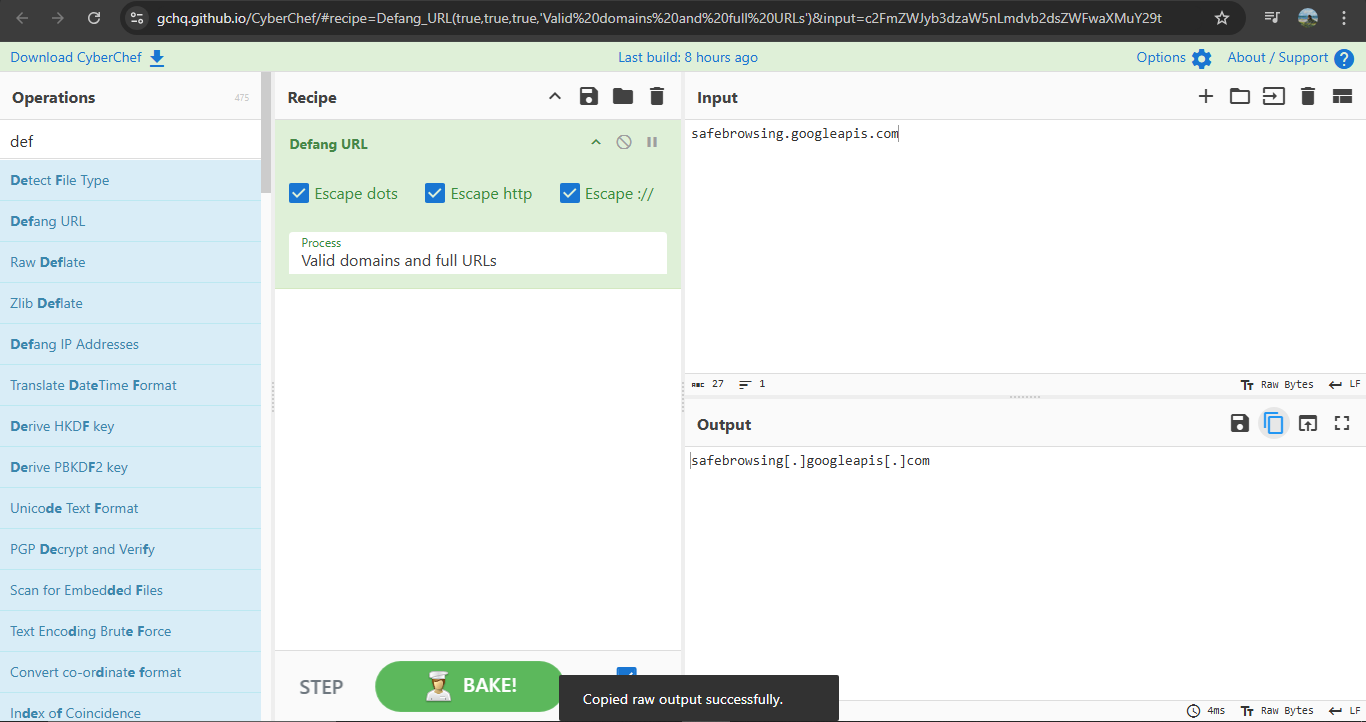Click the operations search field containing "def"

[130, 141]
